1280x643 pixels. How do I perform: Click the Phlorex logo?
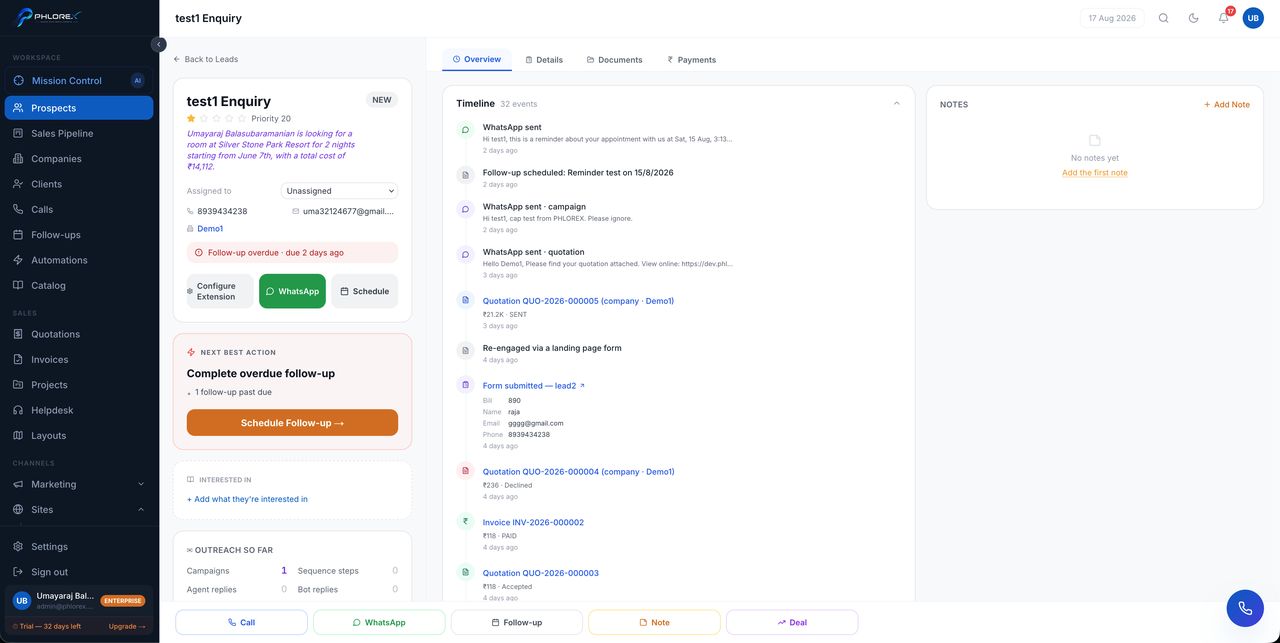48,17
